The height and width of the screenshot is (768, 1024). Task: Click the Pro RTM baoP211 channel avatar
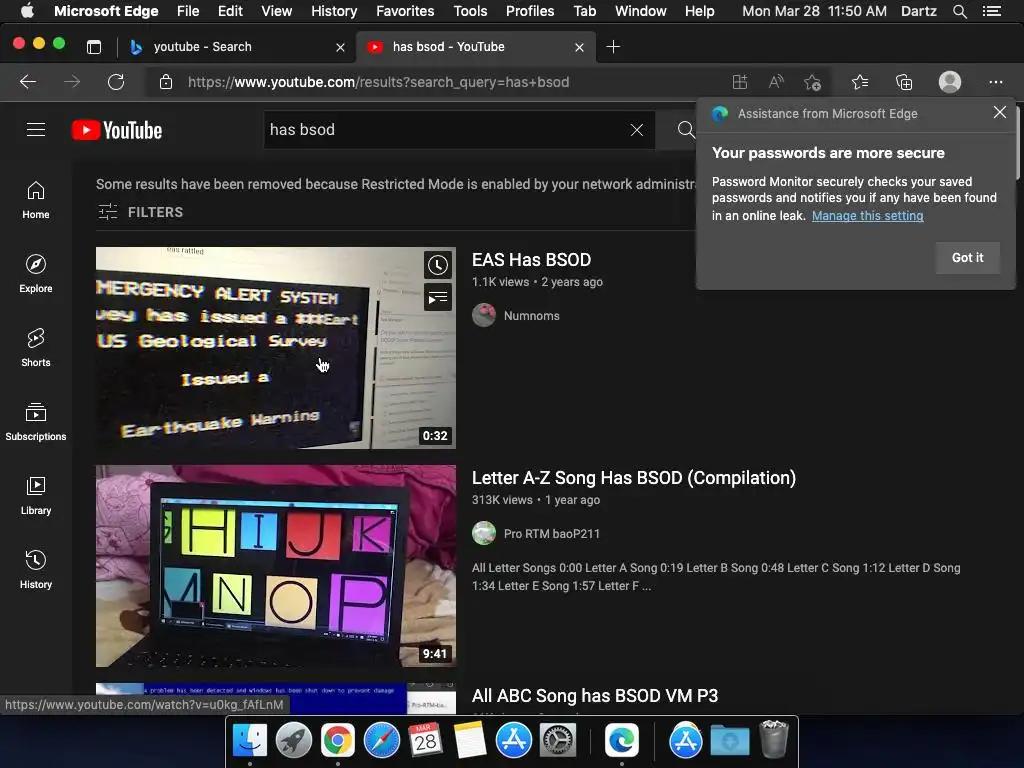(x=484, y=534)
